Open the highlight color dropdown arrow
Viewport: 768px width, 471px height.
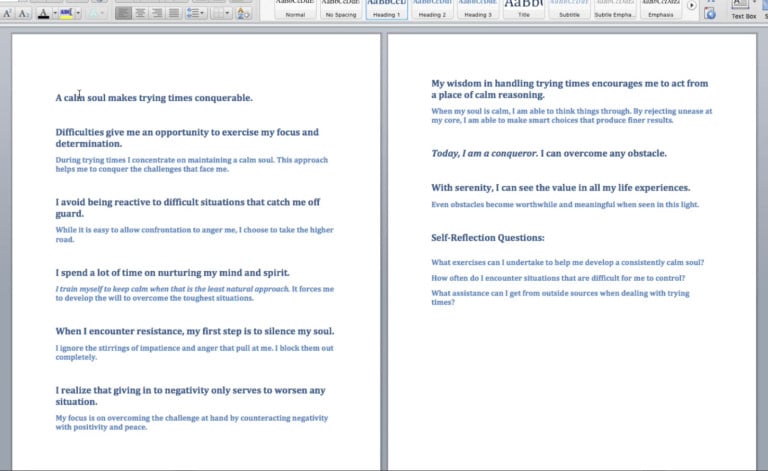click(x=78, y=14)
